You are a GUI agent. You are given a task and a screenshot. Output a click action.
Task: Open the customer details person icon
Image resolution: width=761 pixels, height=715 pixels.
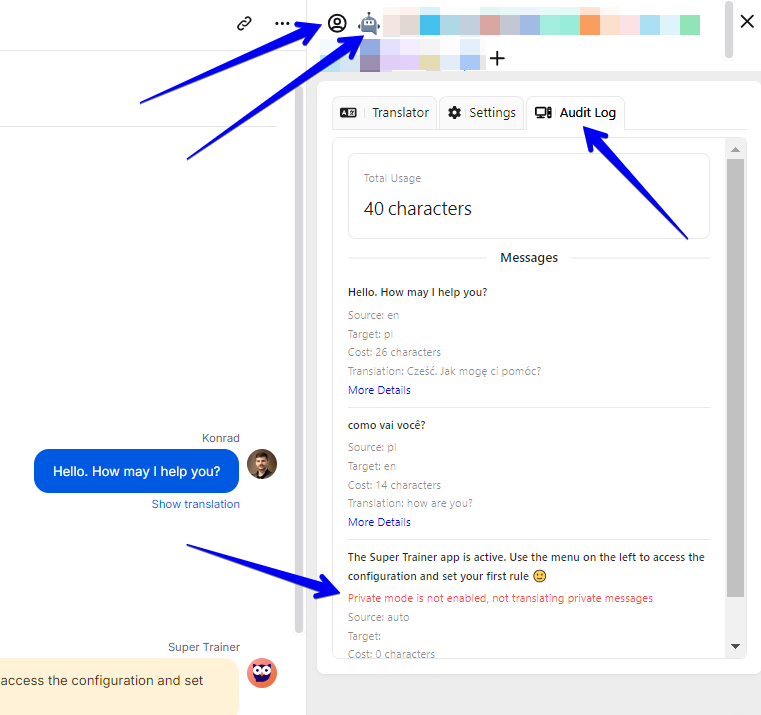337,23
